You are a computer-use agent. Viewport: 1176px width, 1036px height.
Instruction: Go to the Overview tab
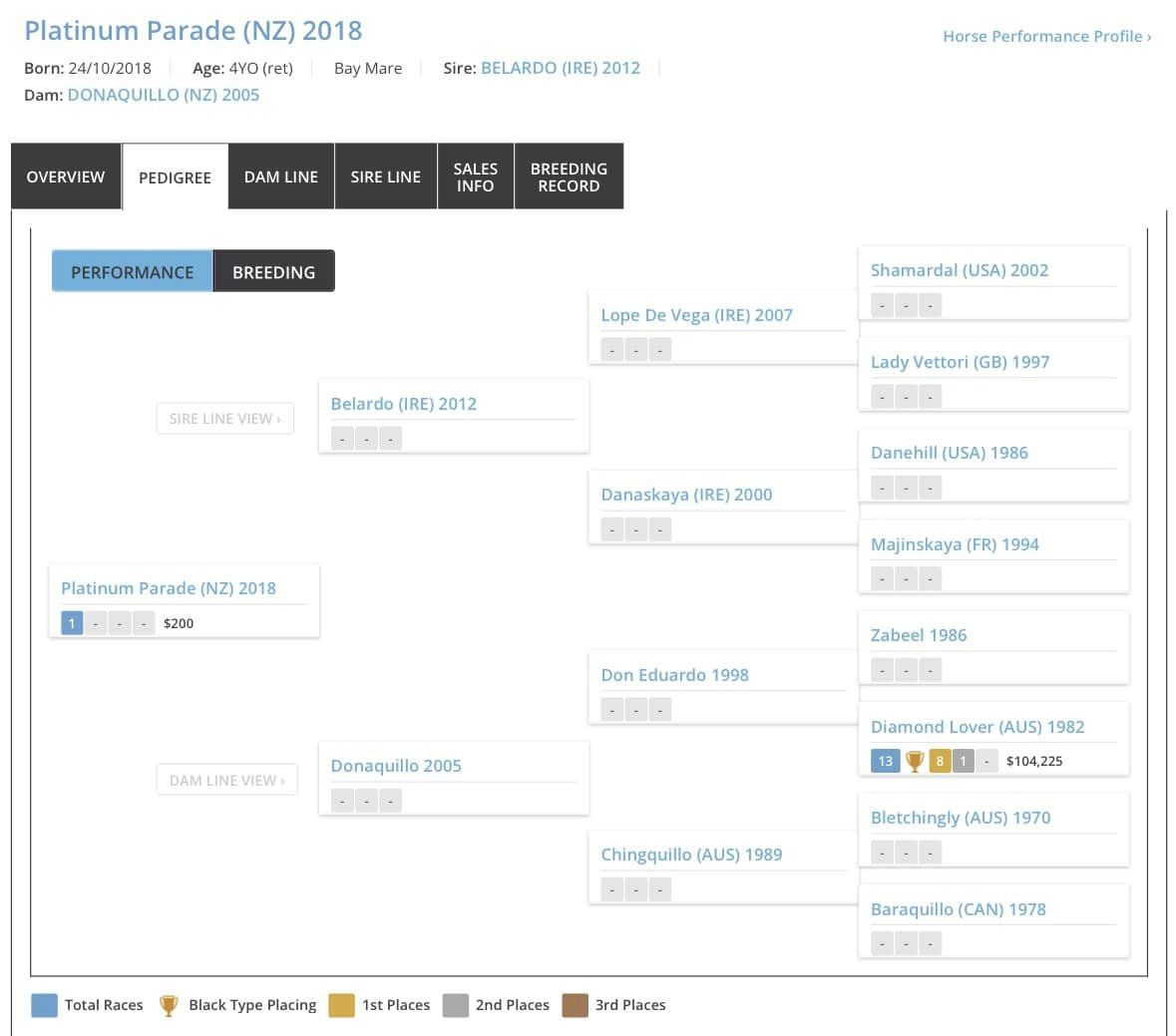pos(66,176)
